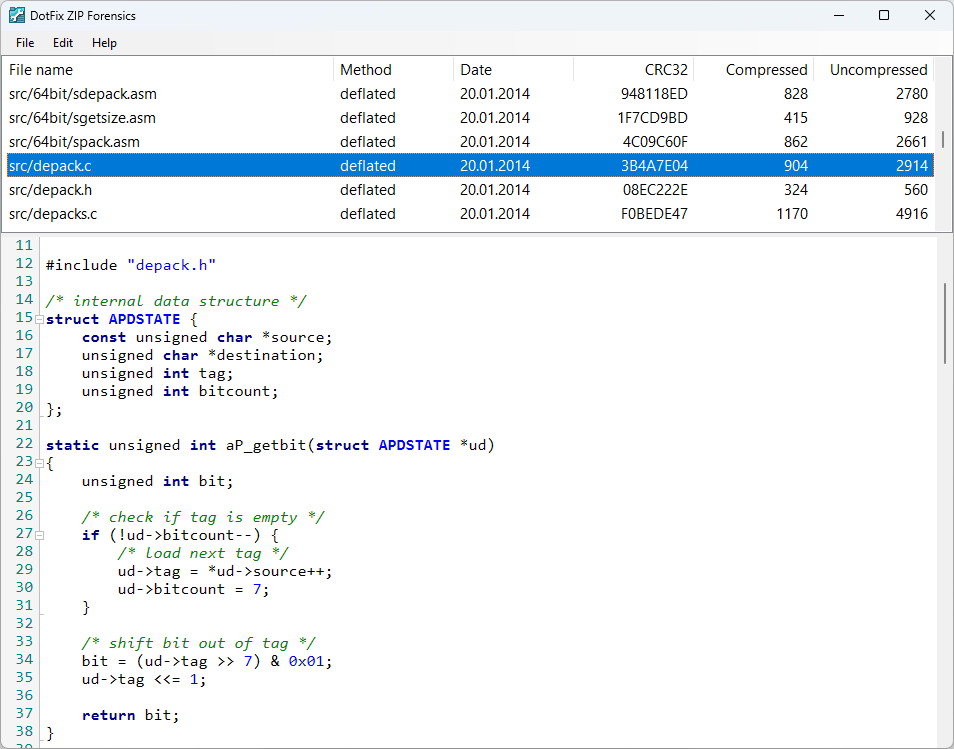Click compressed size 324

click(796, 190)
